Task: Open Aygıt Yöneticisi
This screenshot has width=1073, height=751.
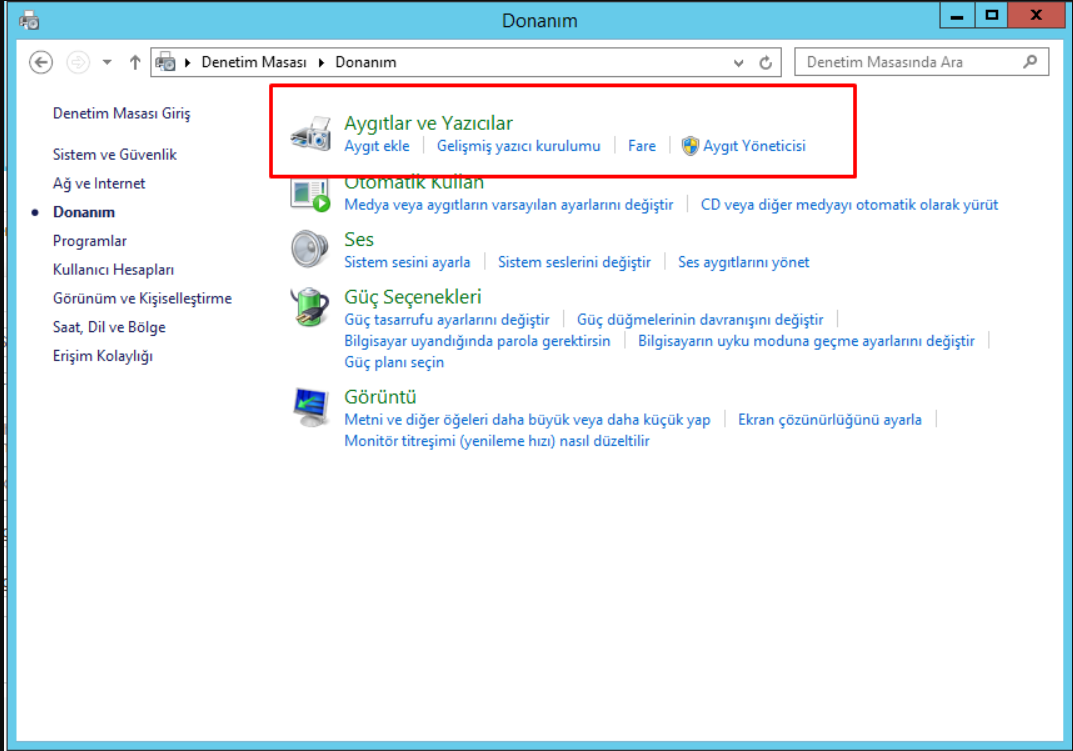Action: (x=754, y=146)
